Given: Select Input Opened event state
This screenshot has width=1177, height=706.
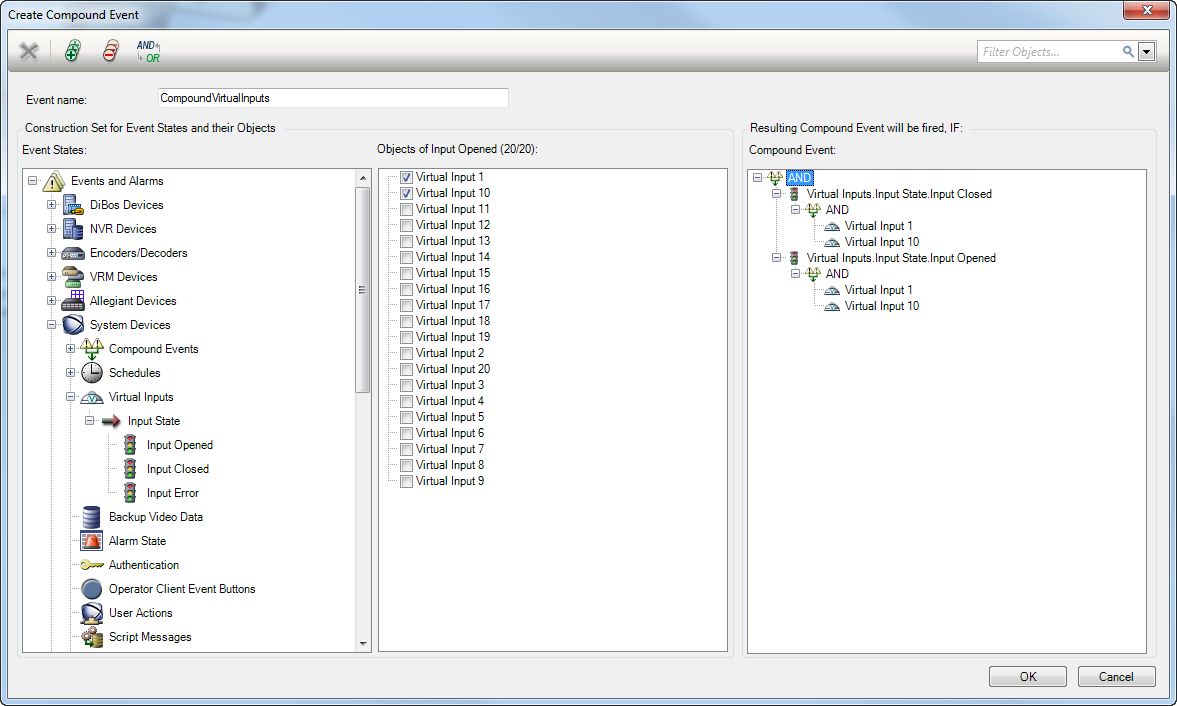Looking at the screenshot, I should [x=179, y=445].
